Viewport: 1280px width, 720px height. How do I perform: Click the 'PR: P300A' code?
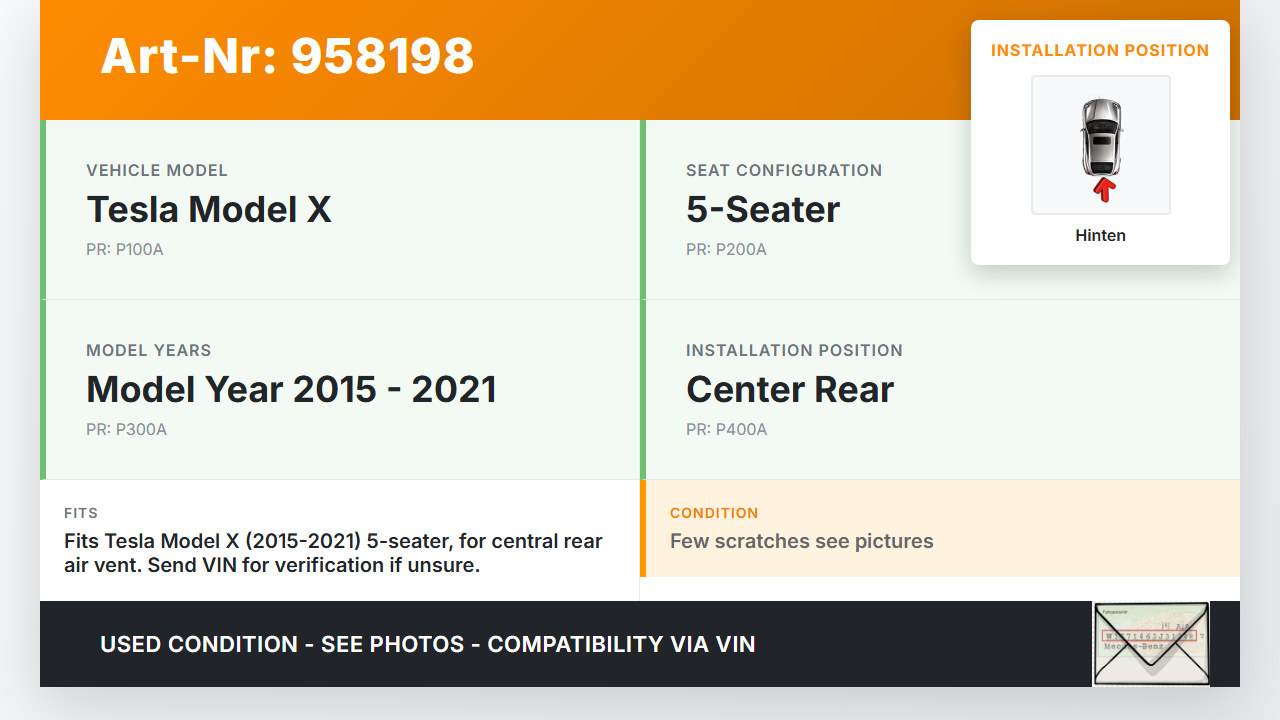coord(126,430)
